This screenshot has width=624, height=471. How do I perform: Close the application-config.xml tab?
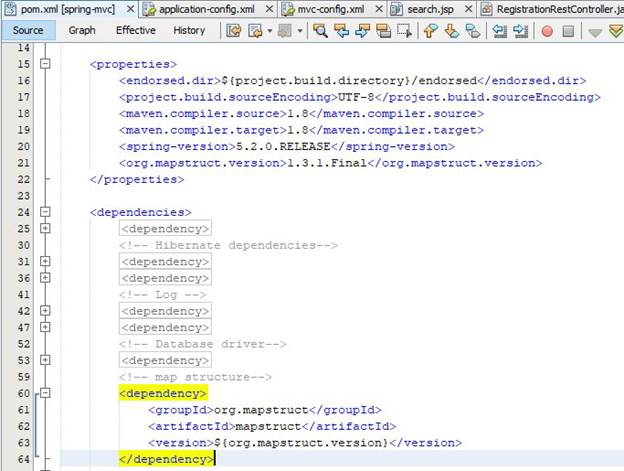269,9
